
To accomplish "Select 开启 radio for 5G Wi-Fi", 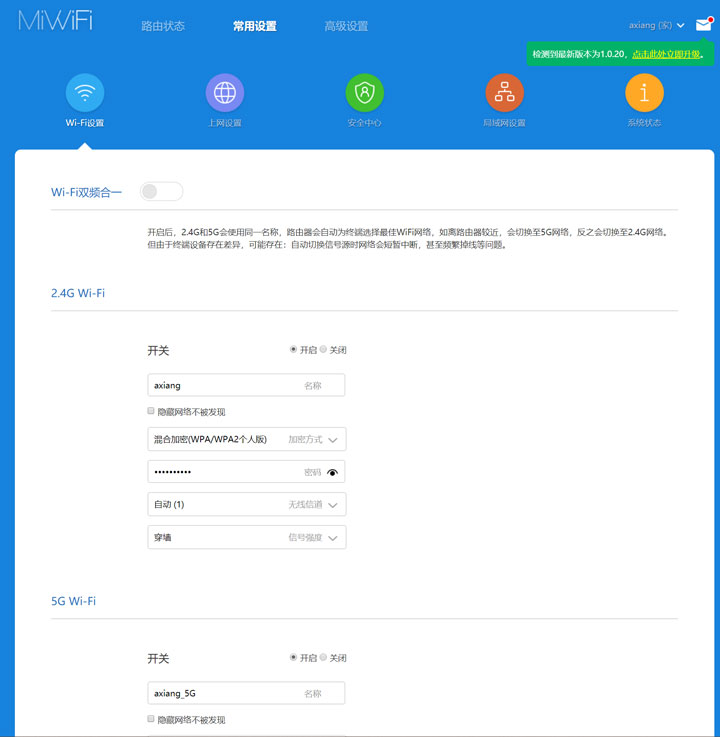I will click(293, 657).
